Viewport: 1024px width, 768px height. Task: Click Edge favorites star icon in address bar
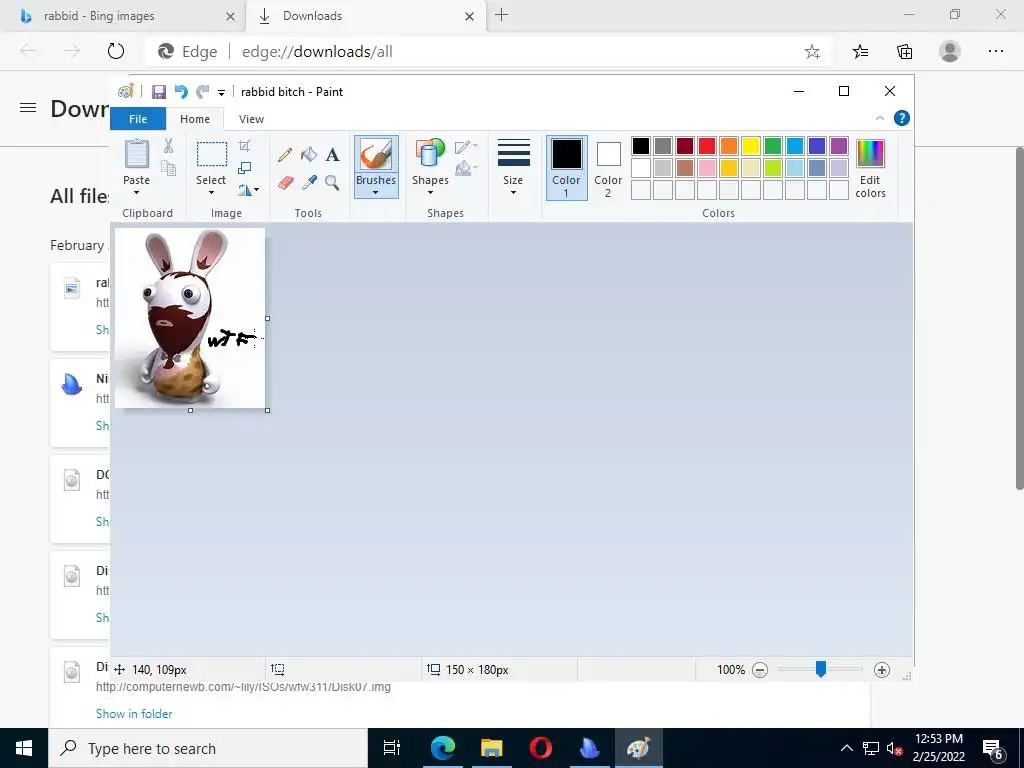pyautogui.click(x=812, y=52)
